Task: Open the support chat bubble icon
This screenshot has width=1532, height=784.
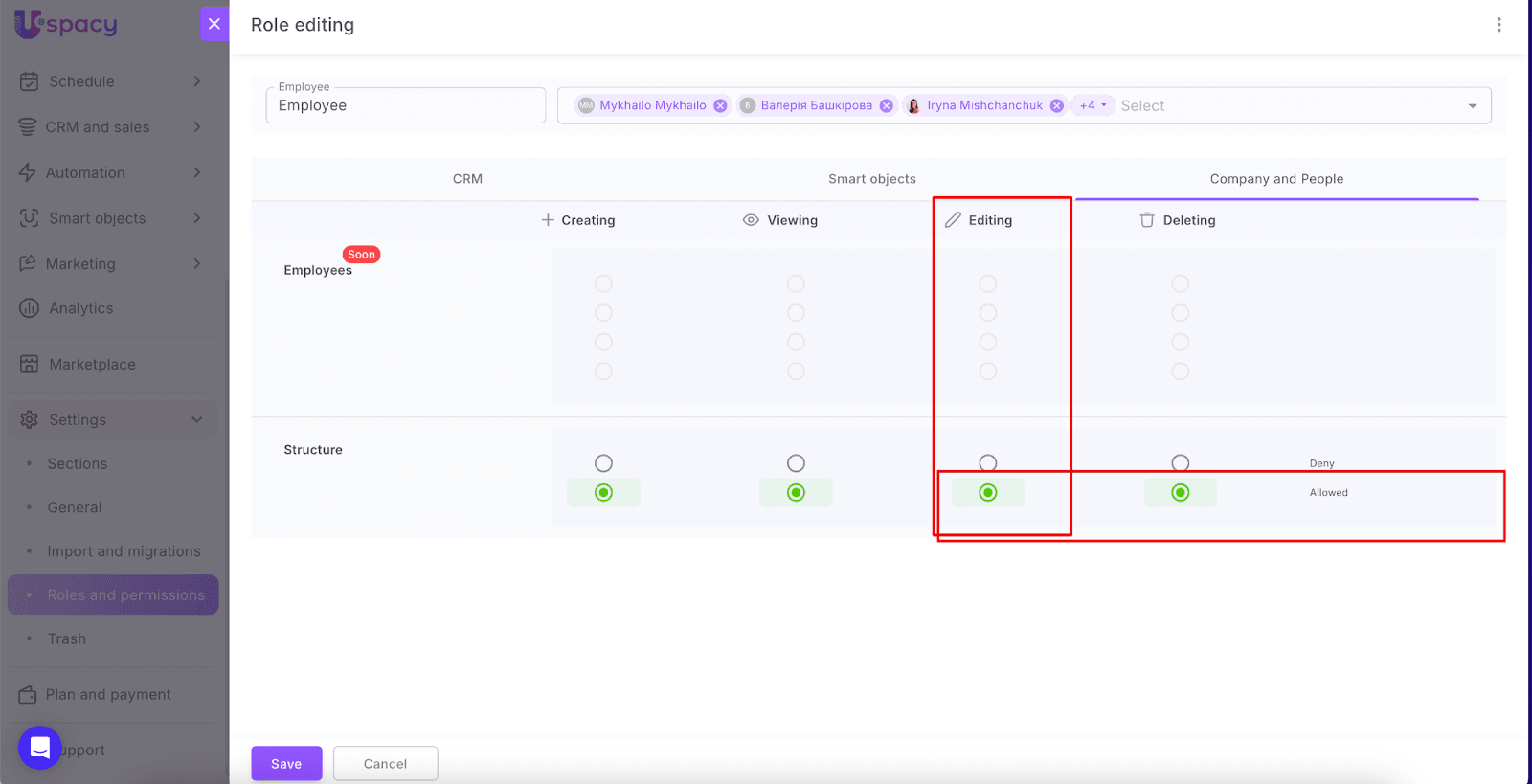Action: (x=40, y=748)
